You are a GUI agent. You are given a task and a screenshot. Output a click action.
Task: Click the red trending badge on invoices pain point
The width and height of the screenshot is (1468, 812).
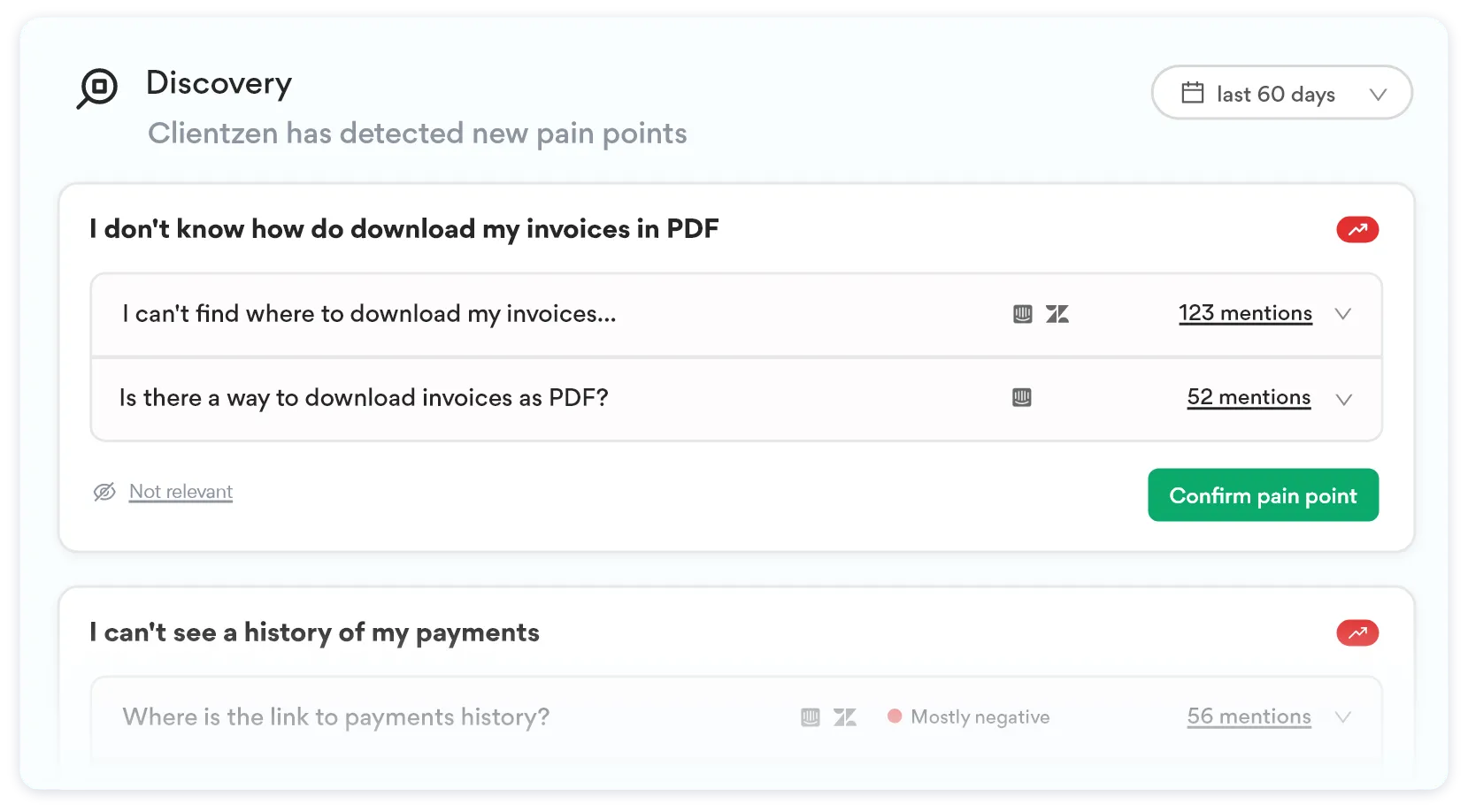[1357, 230]
